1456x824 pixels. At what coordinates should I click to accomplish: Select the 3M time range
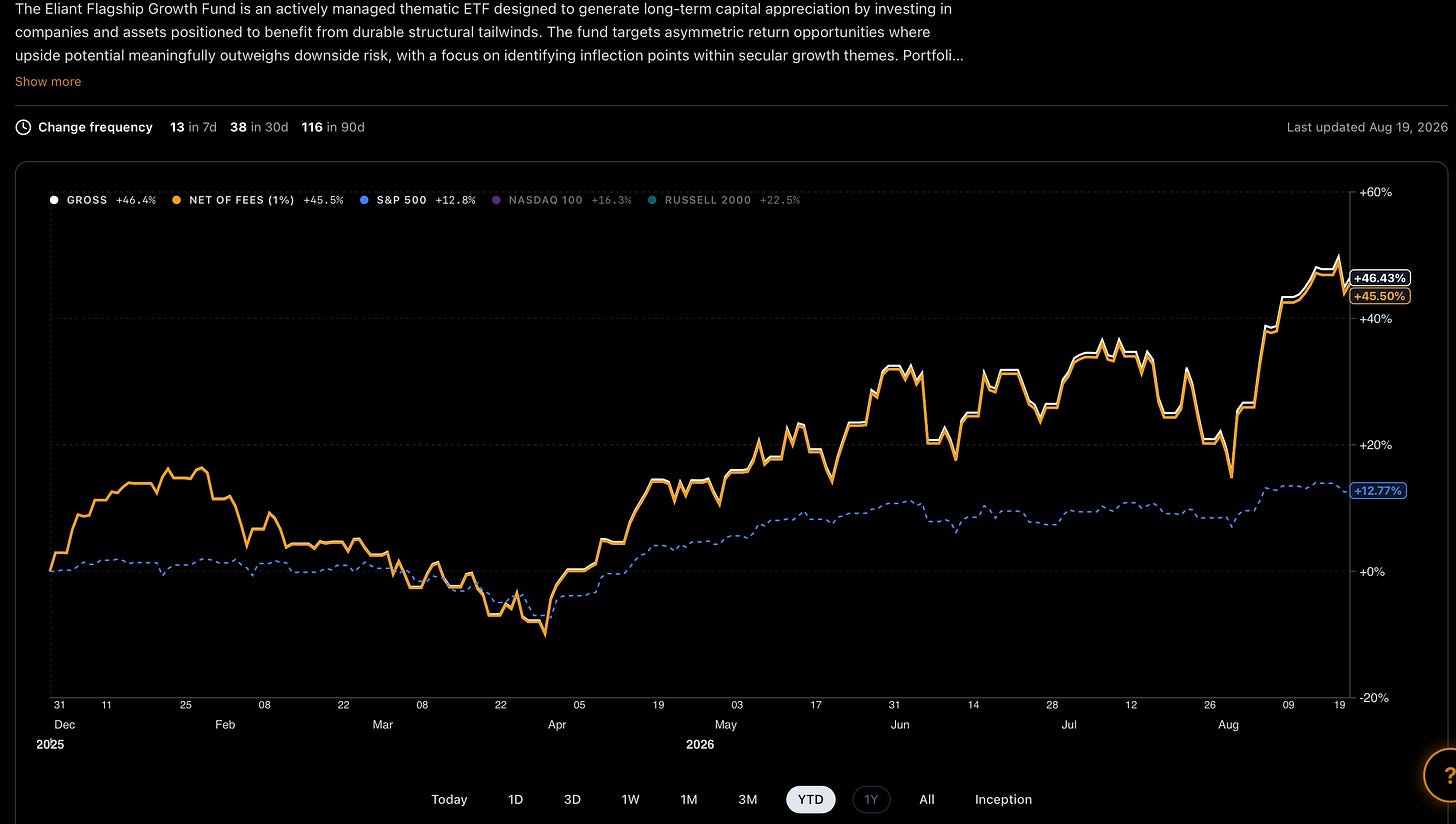click(x=747, y=800)
